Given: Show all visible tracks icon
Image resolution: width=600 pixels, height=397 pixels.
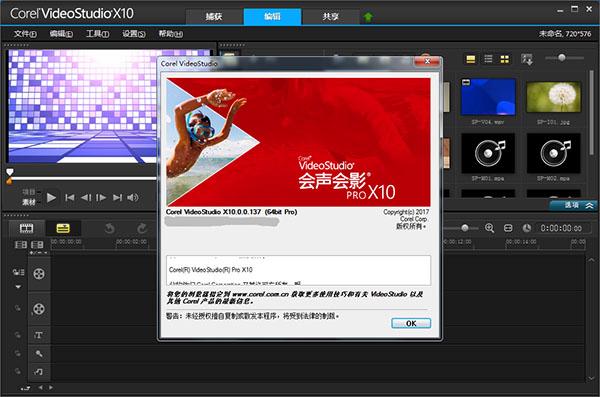Looking at the screenshot, I should (21, 245).
